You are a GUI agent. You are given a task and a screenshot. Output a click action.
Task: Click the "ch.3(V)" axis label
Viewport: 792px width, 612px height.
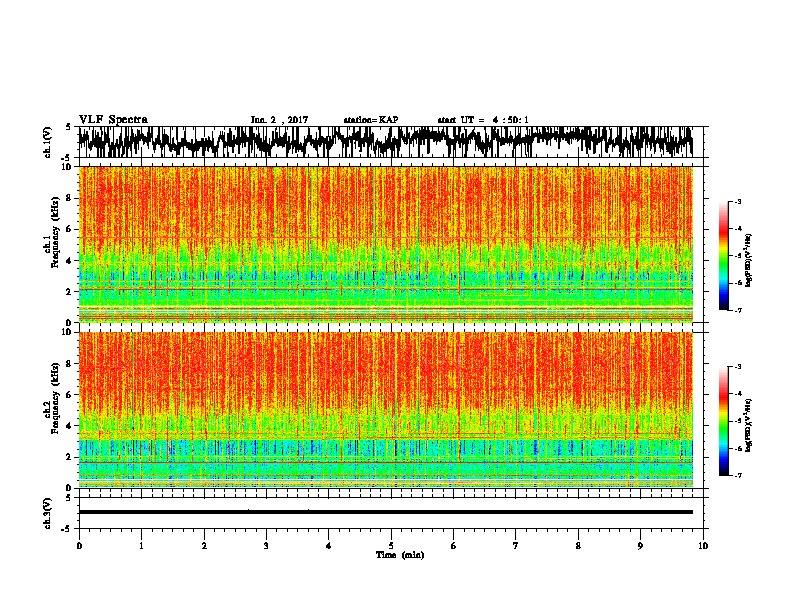coord(48,513)
